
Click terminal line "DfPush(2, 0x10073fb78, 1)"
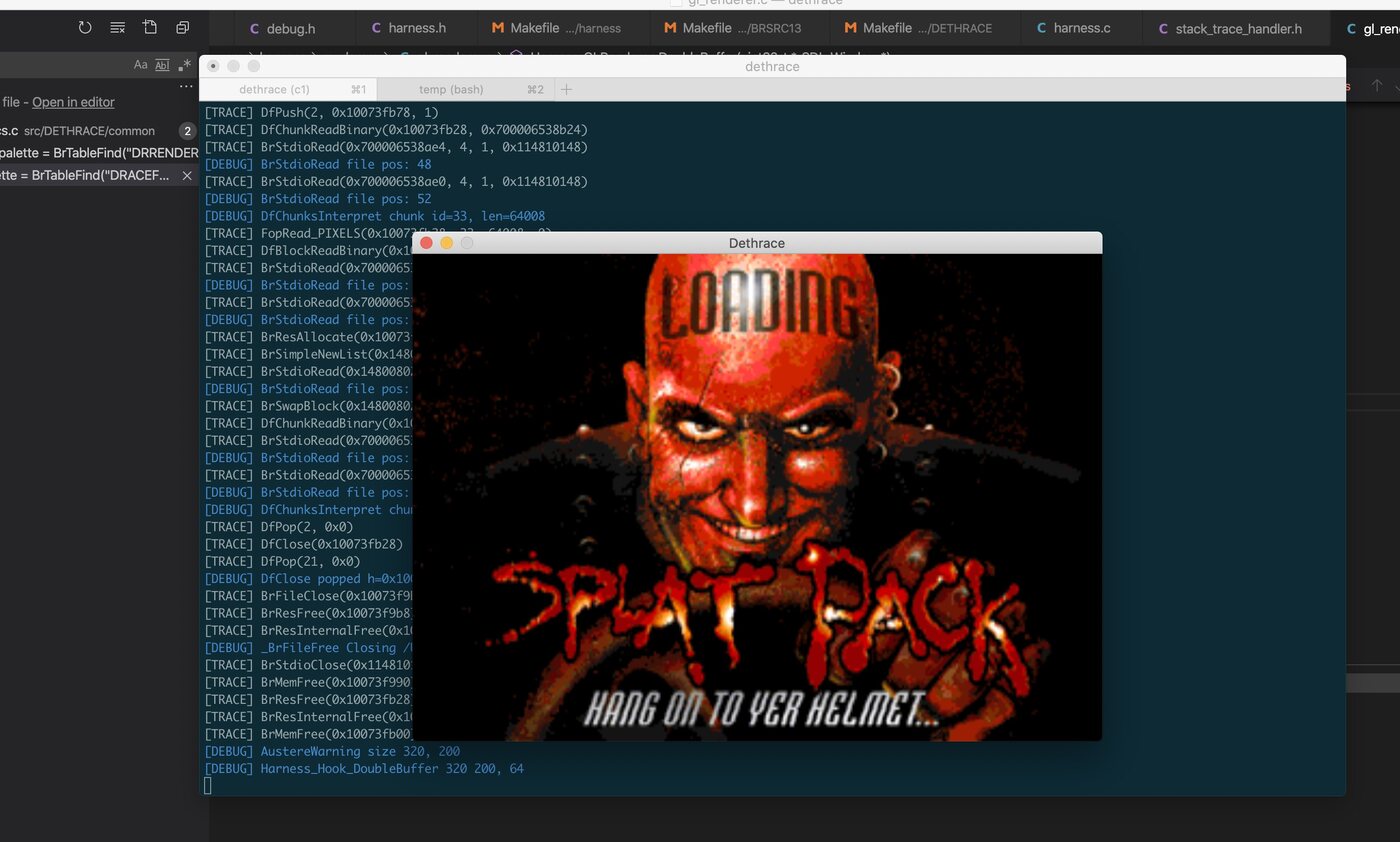point(321,113)
